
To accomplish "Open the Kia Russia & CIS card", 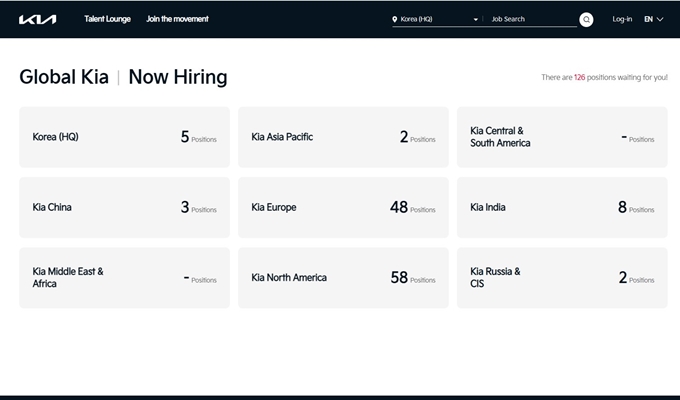I will pyautogui.click(x=562, y=278).
